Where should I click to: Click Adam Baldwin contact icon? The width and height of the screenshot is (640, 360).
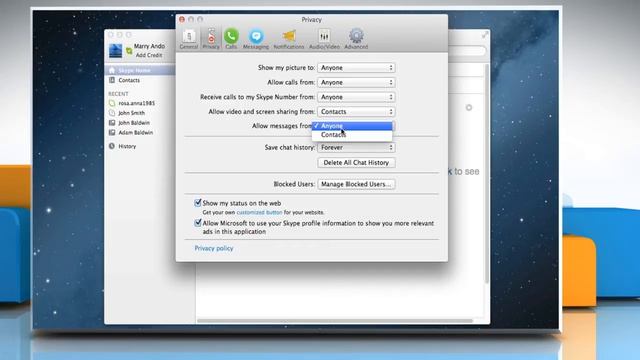coord(112,133)
